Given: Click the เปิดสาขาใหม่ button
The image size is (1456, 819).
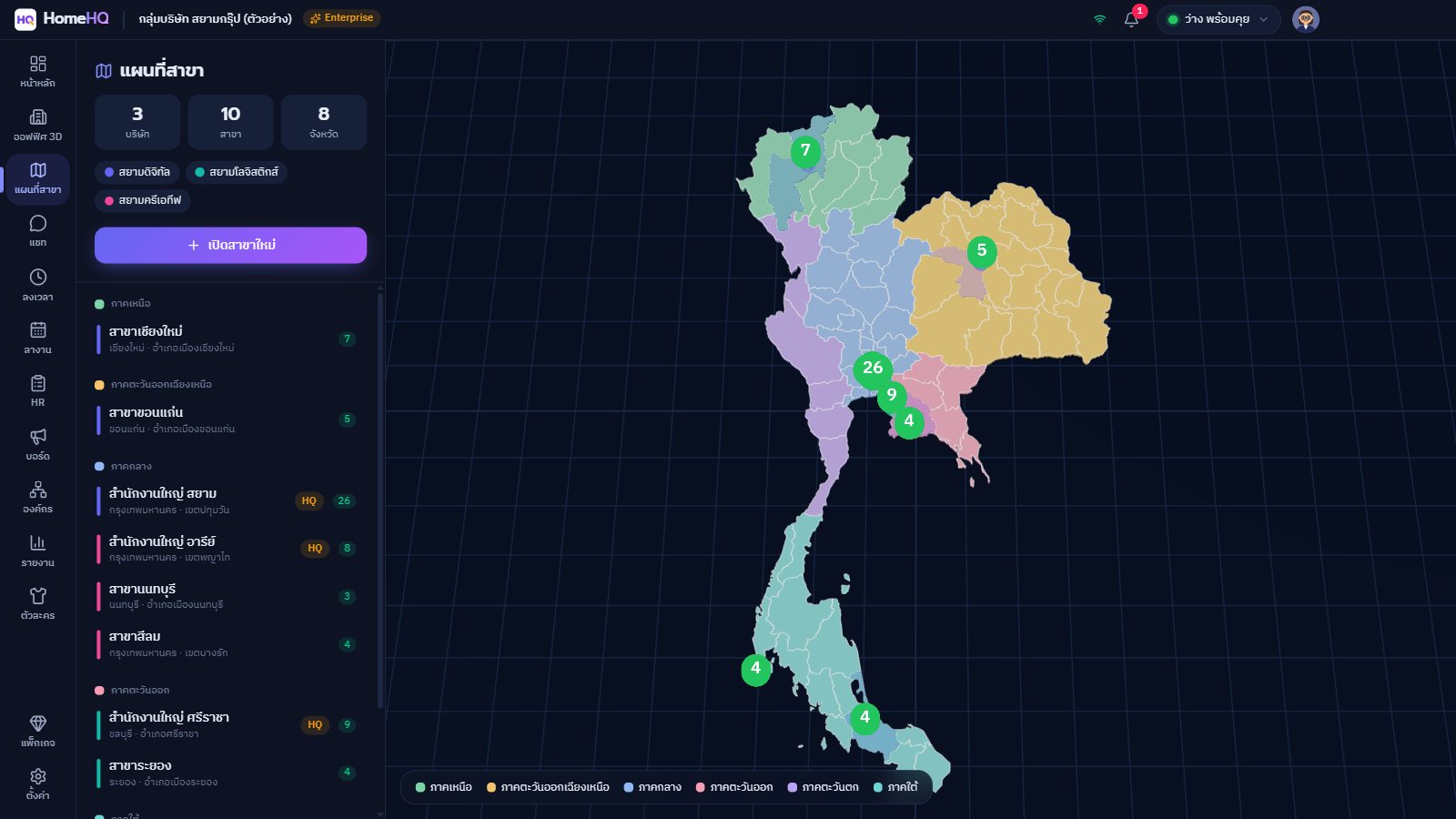Looking at the screenshot, I should [230, 246].
